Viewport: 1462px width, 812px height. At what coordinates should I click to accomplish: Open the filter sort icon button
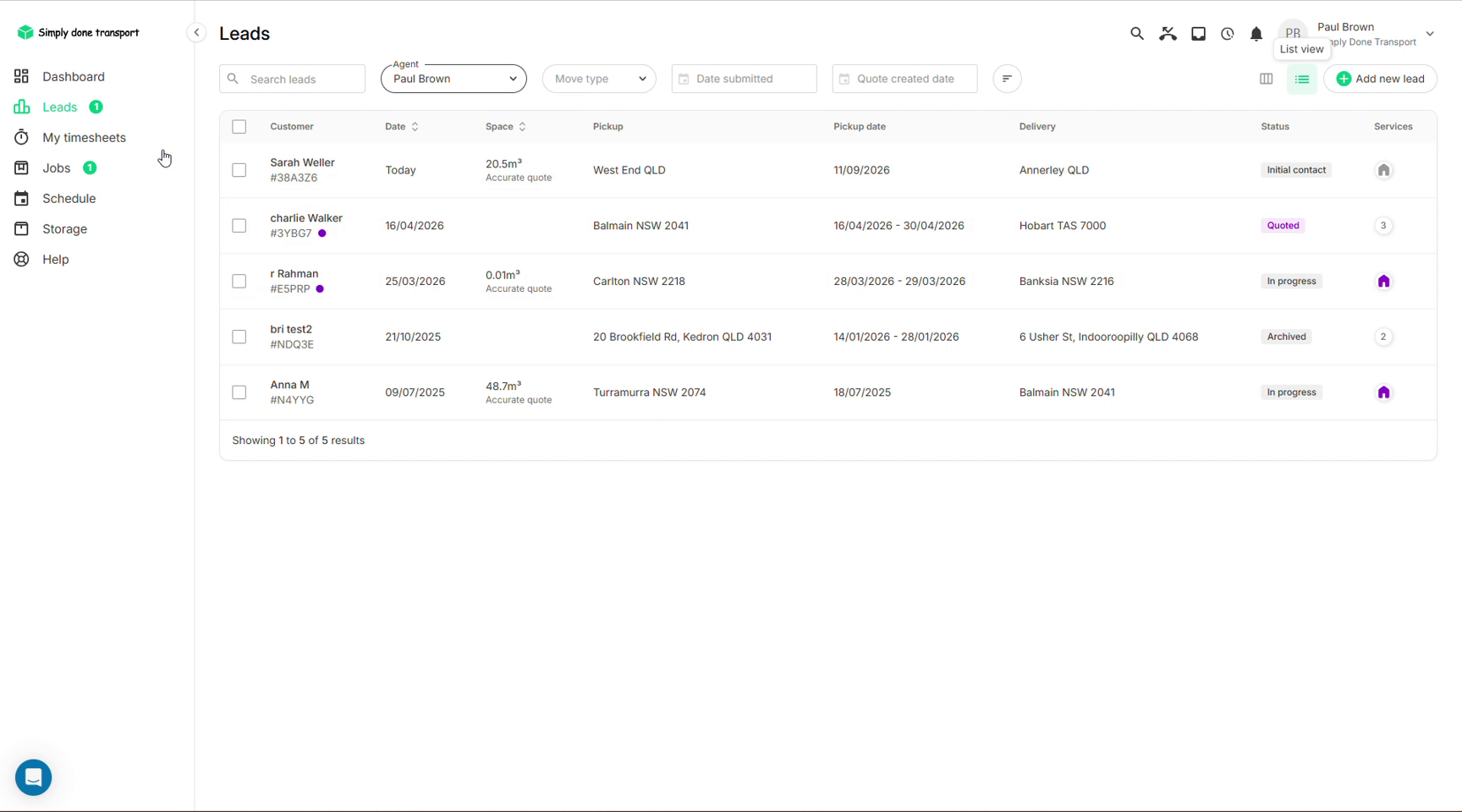coord(1007,79)
